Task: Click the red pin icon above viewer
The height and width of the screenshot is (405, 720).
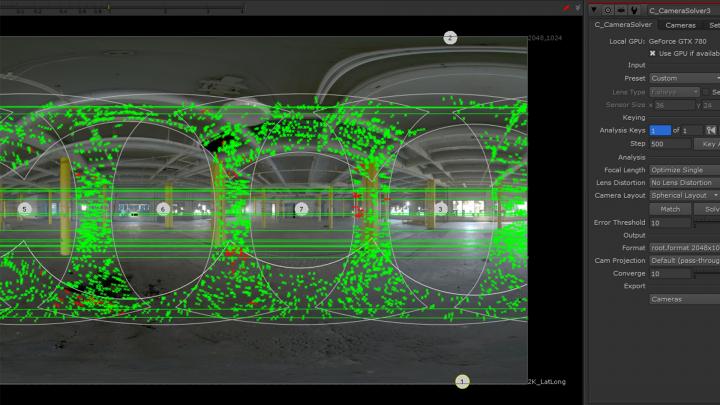Action: click(566, 7)
